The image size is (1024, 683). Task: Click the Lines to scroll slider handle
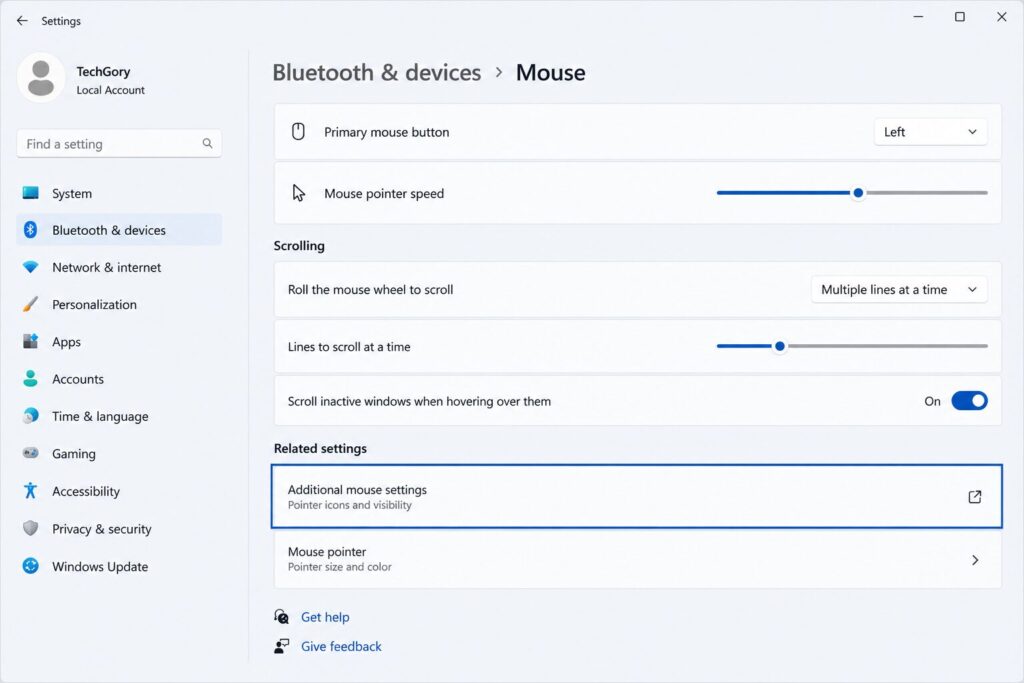click(779, 346)
